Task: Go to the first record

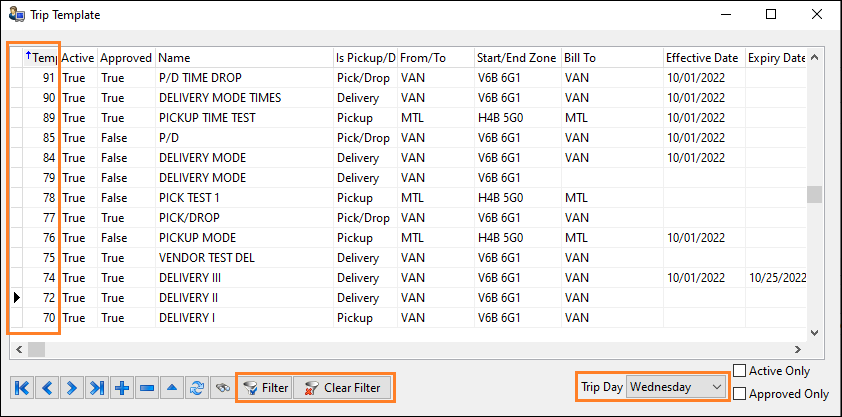Action: point(20,388)
